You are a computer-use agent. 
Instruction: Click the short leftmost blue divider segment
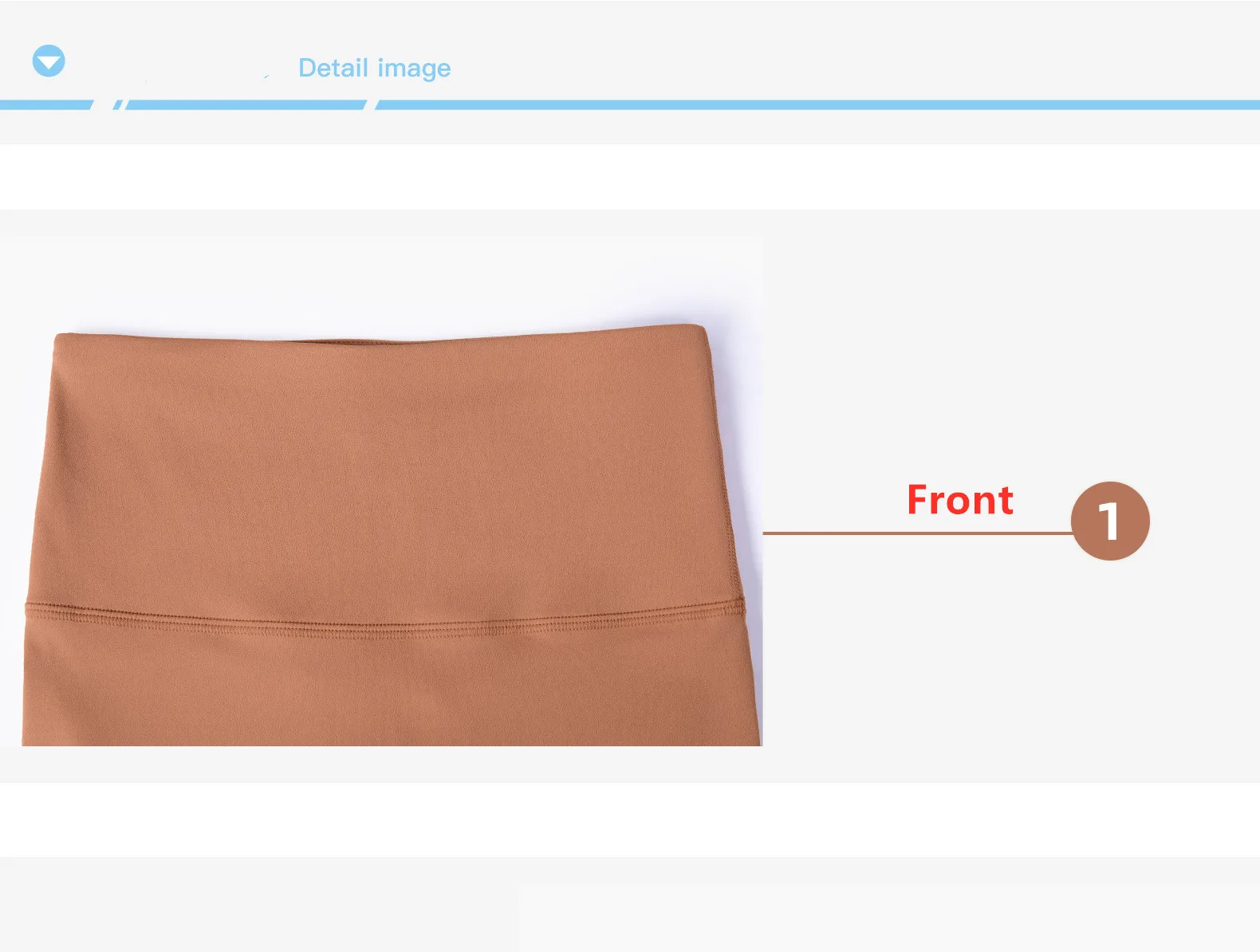point(45,105)
